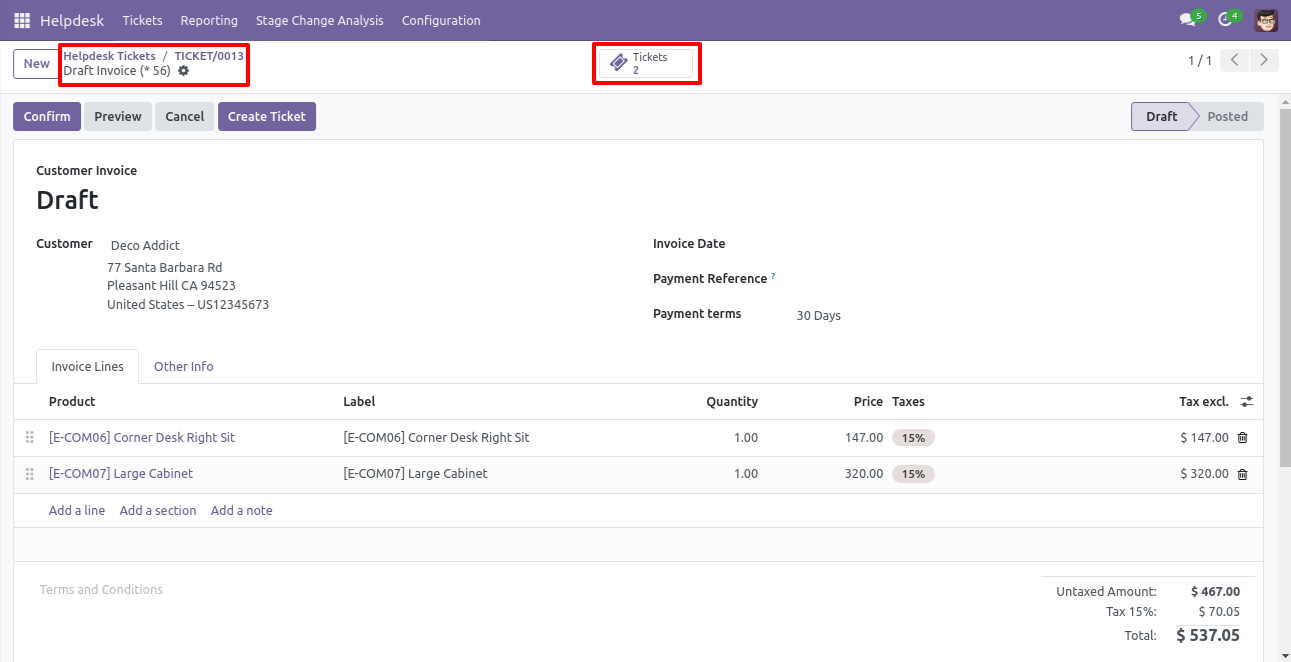Click the Add a line link
Image resolution: width=1291 pixels, height=662 pixels.
[x=77, y=510]
